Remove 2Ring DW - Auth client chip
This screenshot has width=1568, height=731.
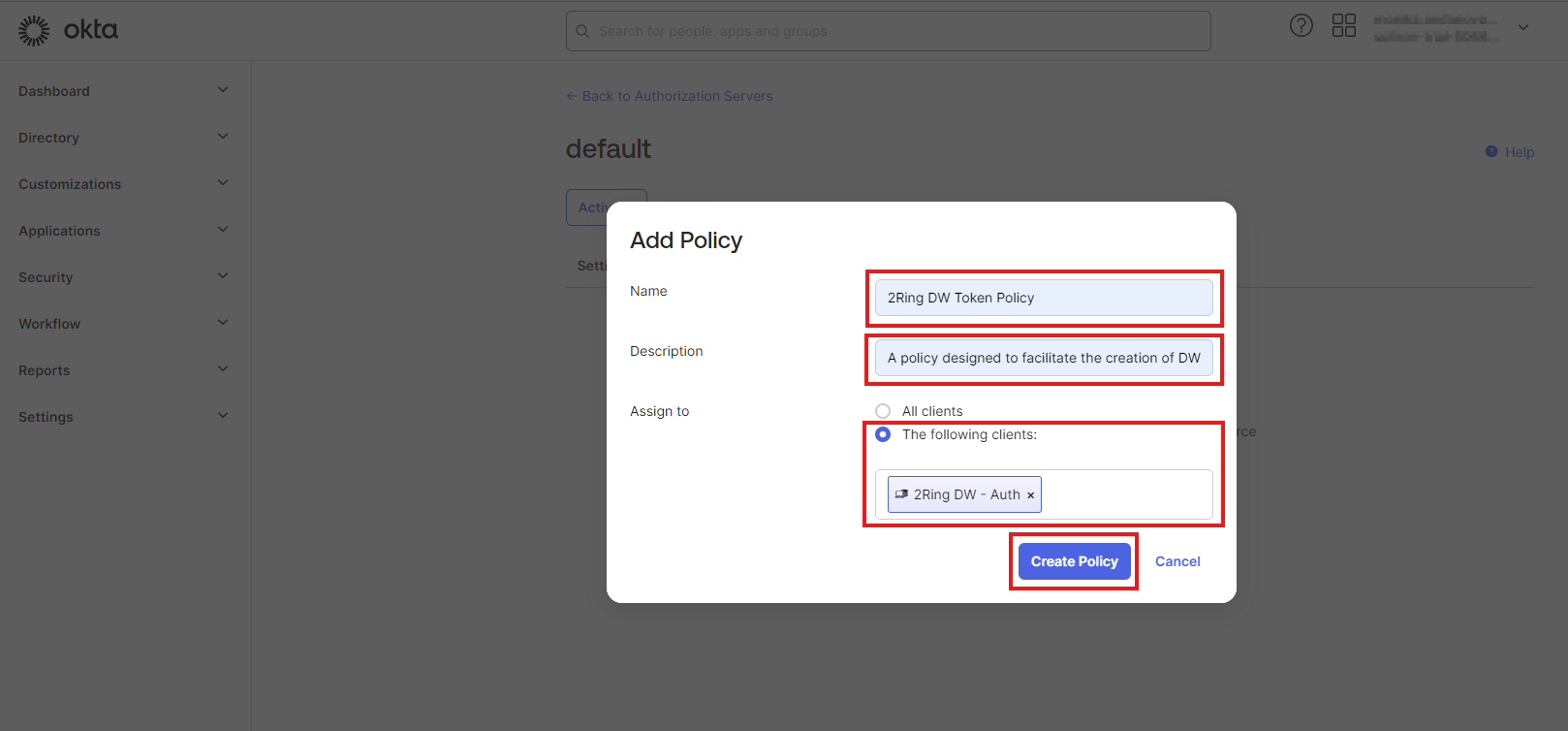click(x=1030, y=495)
